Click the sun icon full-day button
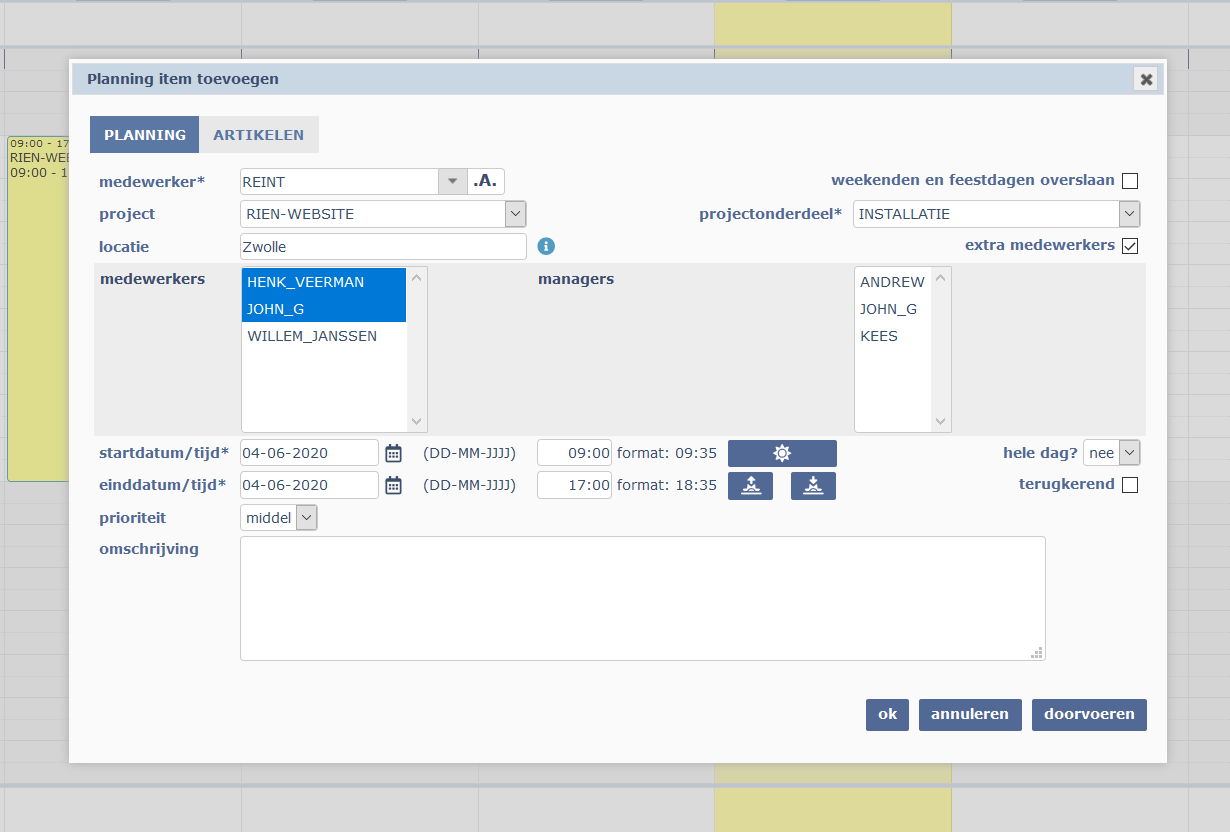 781,453
